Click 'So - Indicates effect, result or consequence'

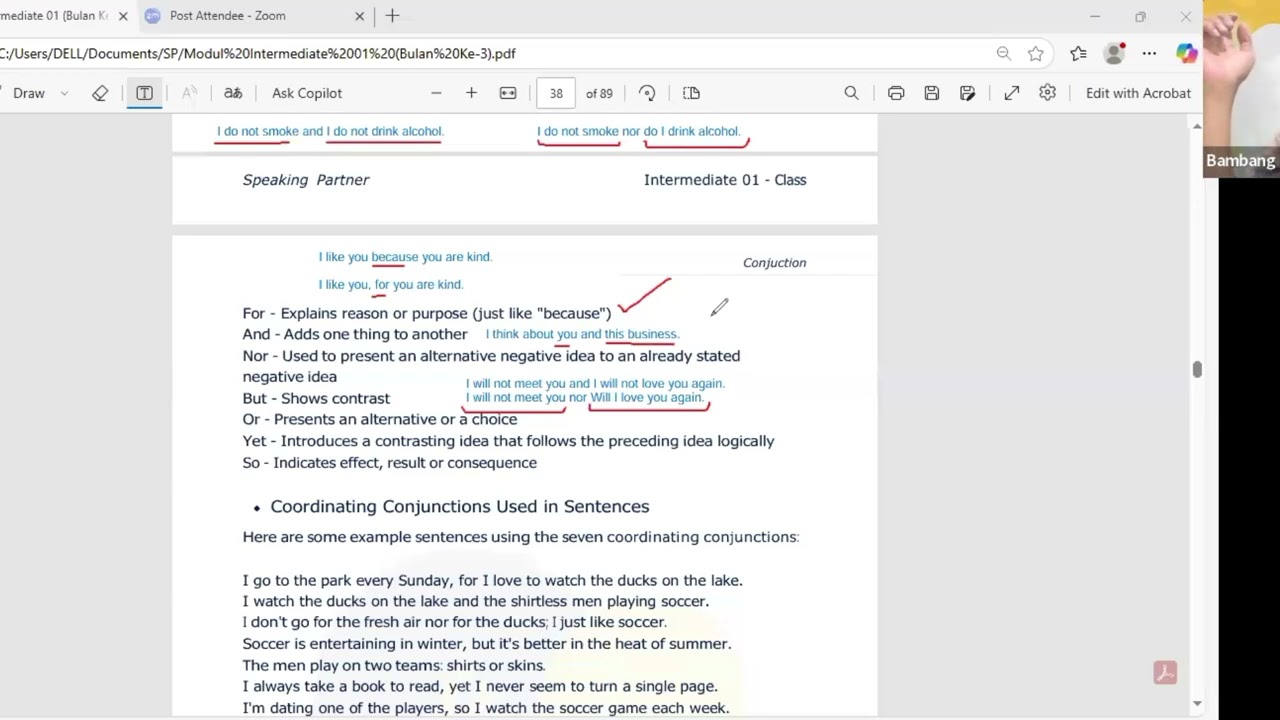[390, 463]
